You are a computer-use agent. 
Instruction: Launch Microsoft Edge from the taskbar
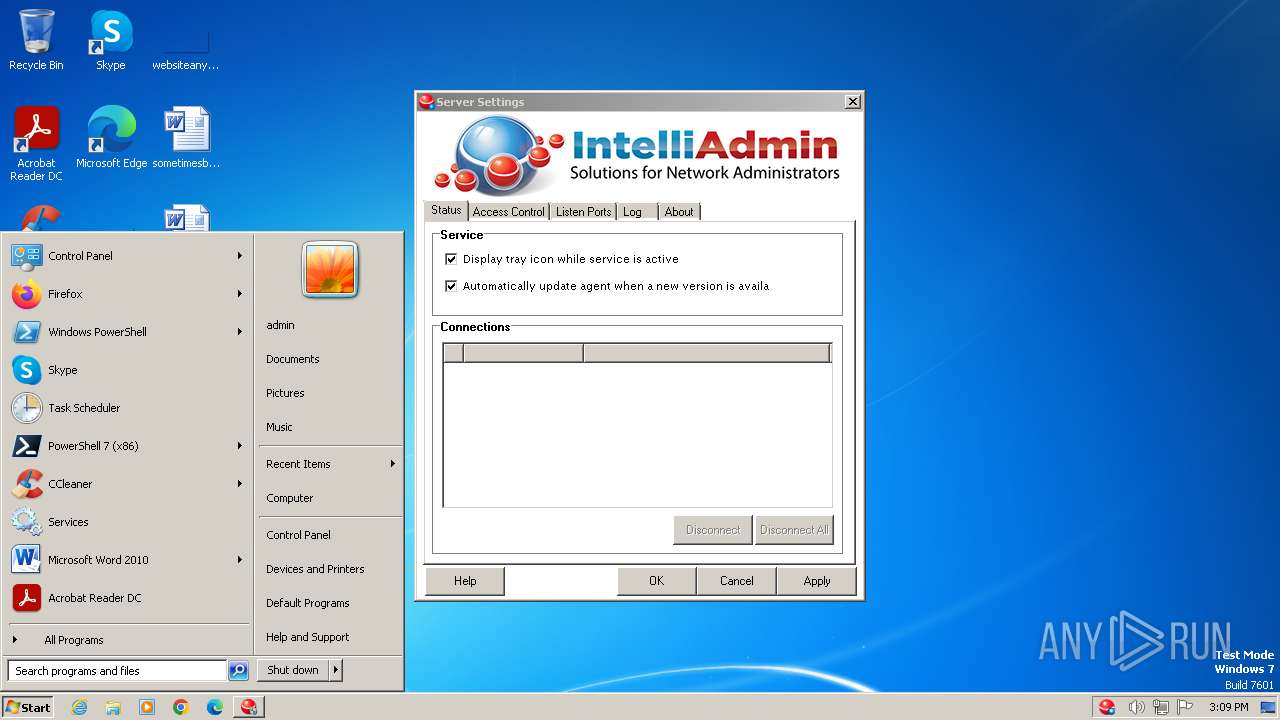point(215,707)
